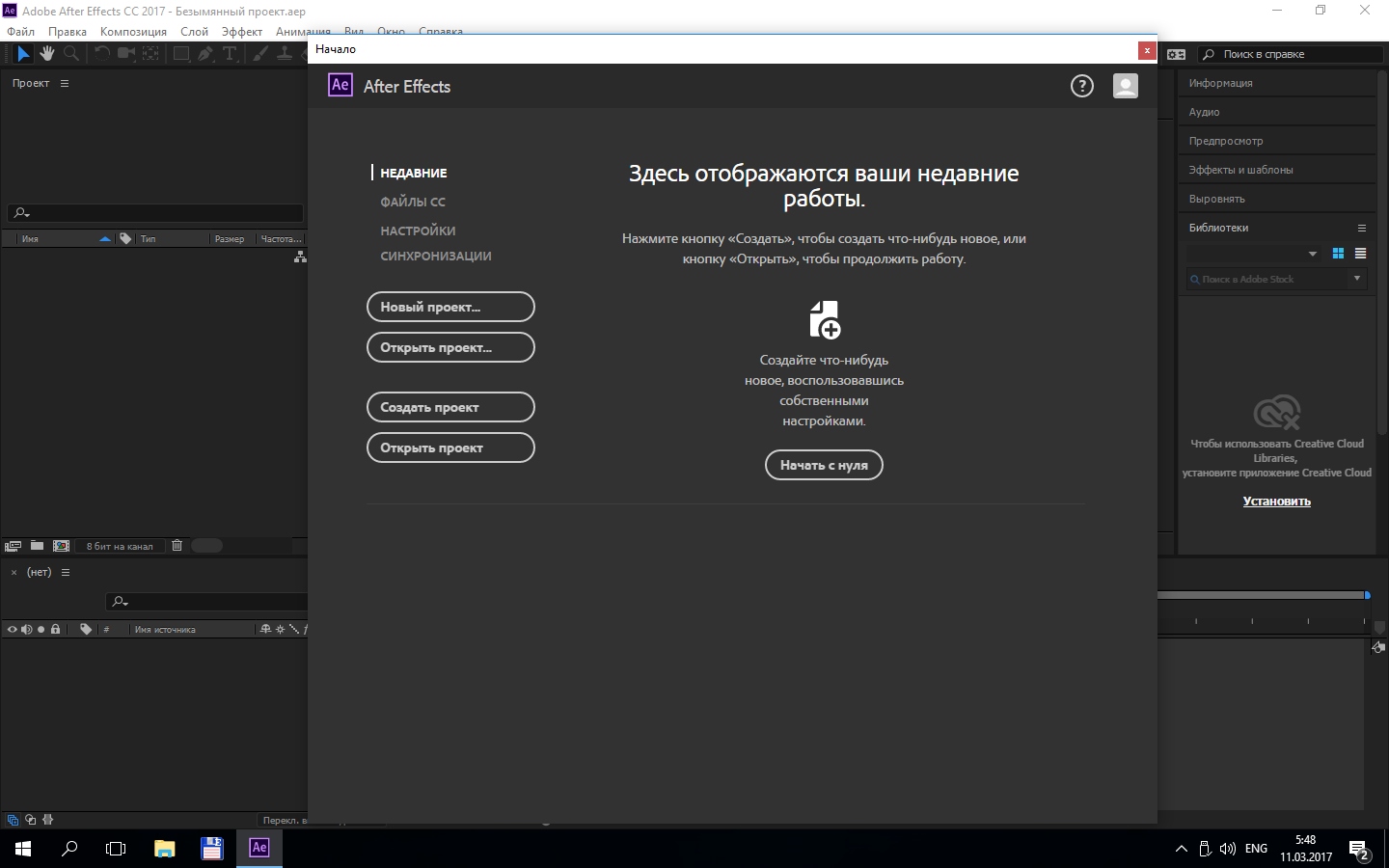This screenshot has height=868, width=1389.
Task: Click the Открыть проект button without ellipsis
Action: pos(450,448)
